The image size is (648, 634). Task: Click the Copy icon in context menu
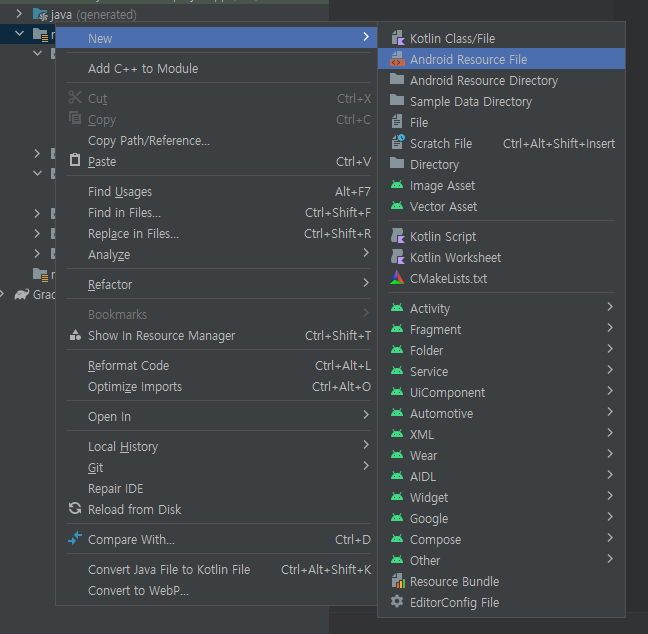coord(75,119)
